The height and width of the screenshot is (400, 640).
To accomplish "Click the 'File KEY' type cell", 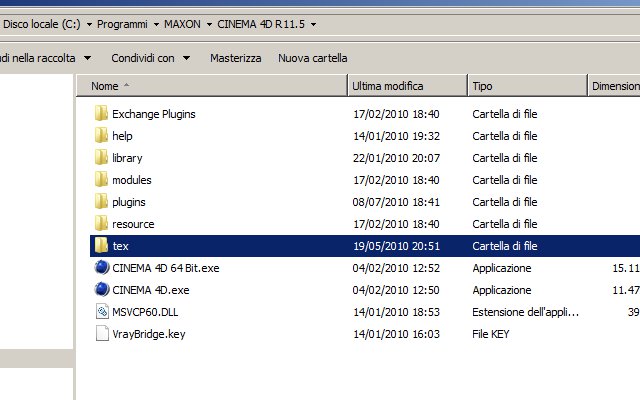I will [491, 334].
